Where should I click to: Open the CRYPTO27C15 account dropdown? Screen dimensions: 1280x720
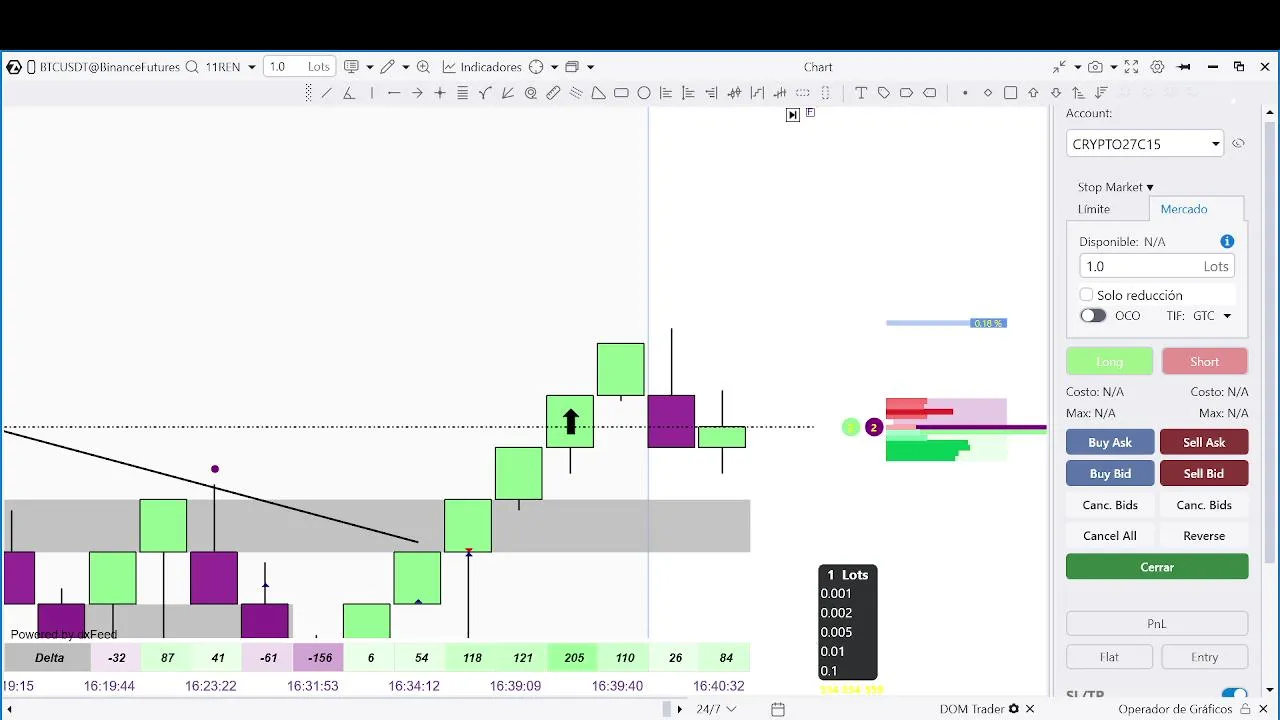click(1144, 144)
